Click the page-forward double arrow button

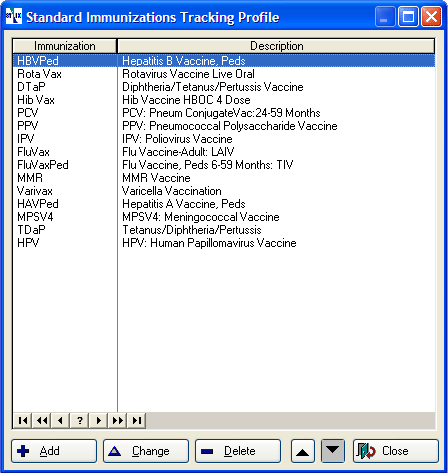(x=117, y=420)
